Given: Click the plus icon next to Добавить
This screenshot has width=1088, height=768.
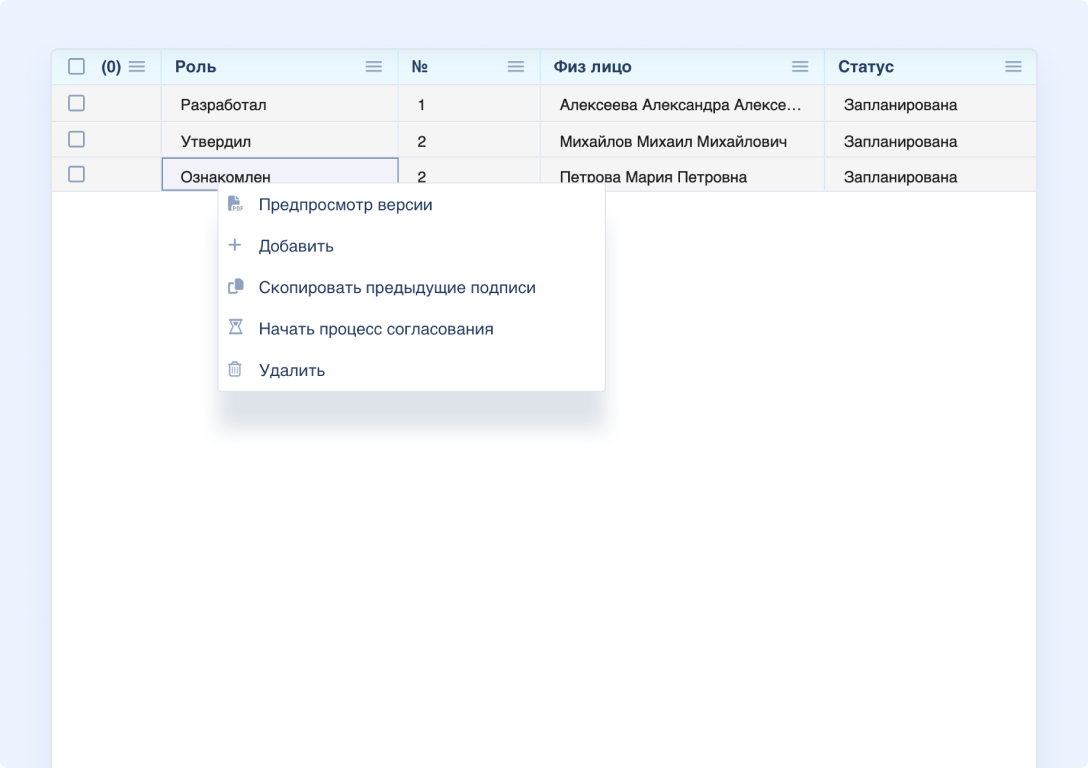Looking at the screenshot, I should coord(236,246).
